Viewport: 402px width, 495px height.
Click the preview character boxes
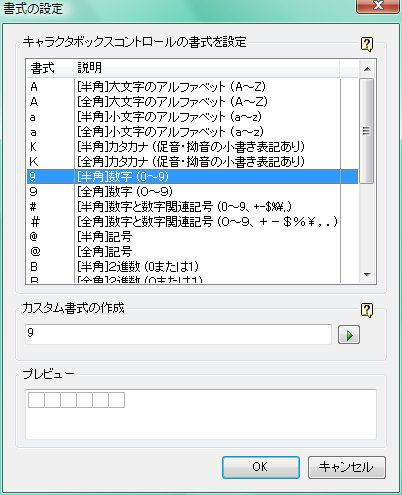[76, 400]
